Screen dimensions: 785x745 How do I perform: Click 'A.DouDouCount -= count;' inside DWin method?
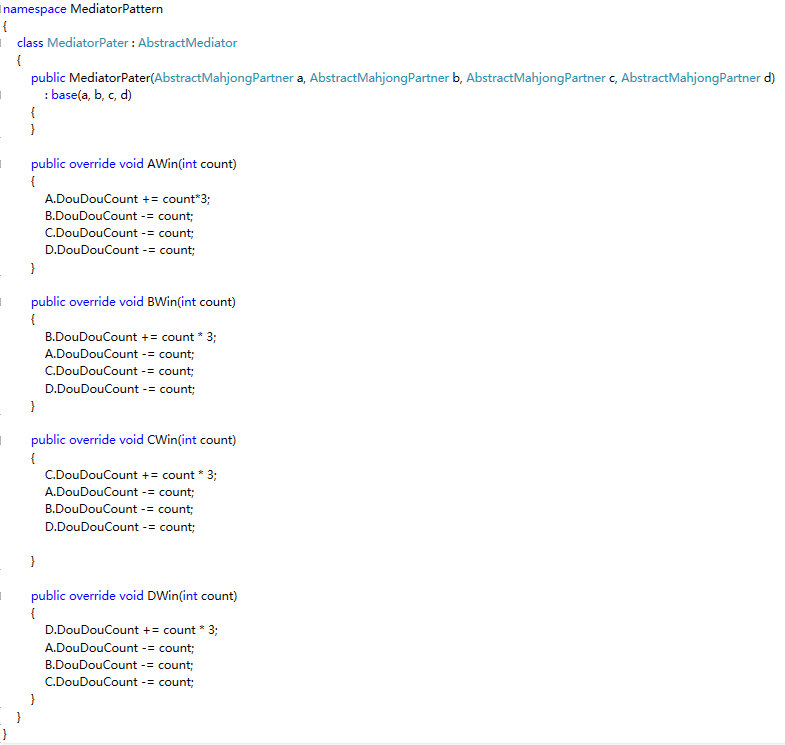(120, 648)
